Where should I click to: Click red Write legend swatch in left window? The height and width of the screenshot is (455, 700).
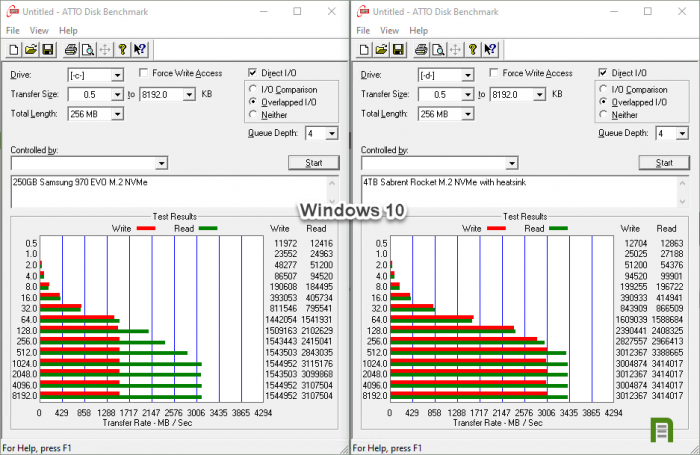point(146,228)
